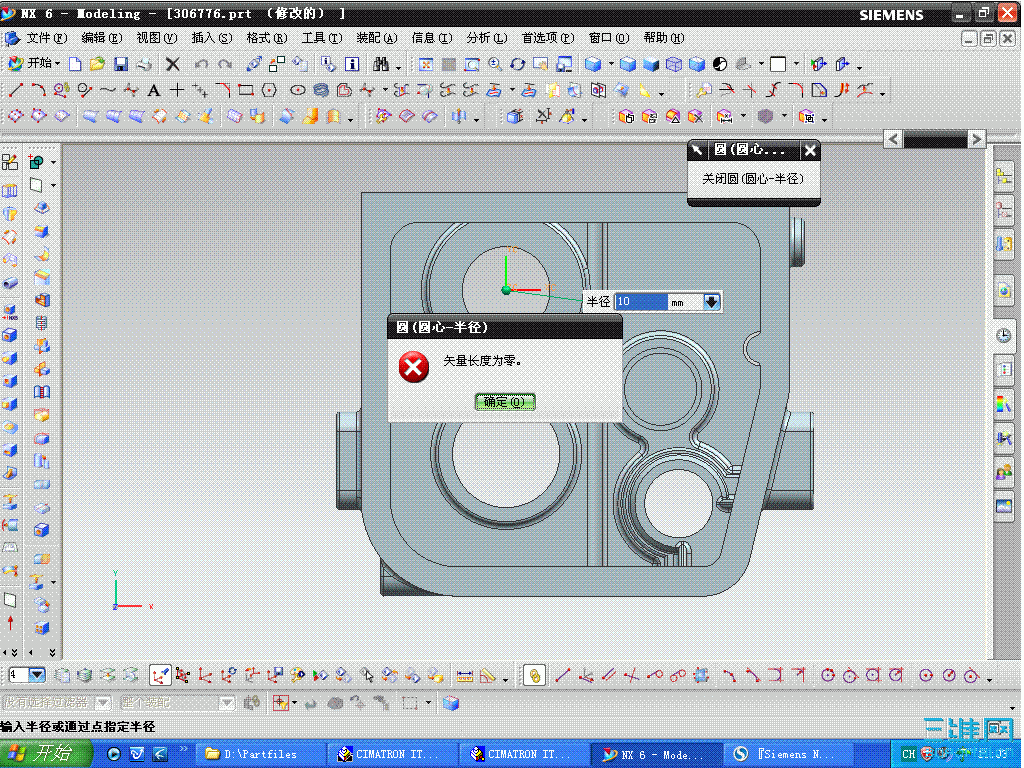Open the 帮助(H) Help menu
This screenshot has width=1024, height=768.
[x=663, y=38]
